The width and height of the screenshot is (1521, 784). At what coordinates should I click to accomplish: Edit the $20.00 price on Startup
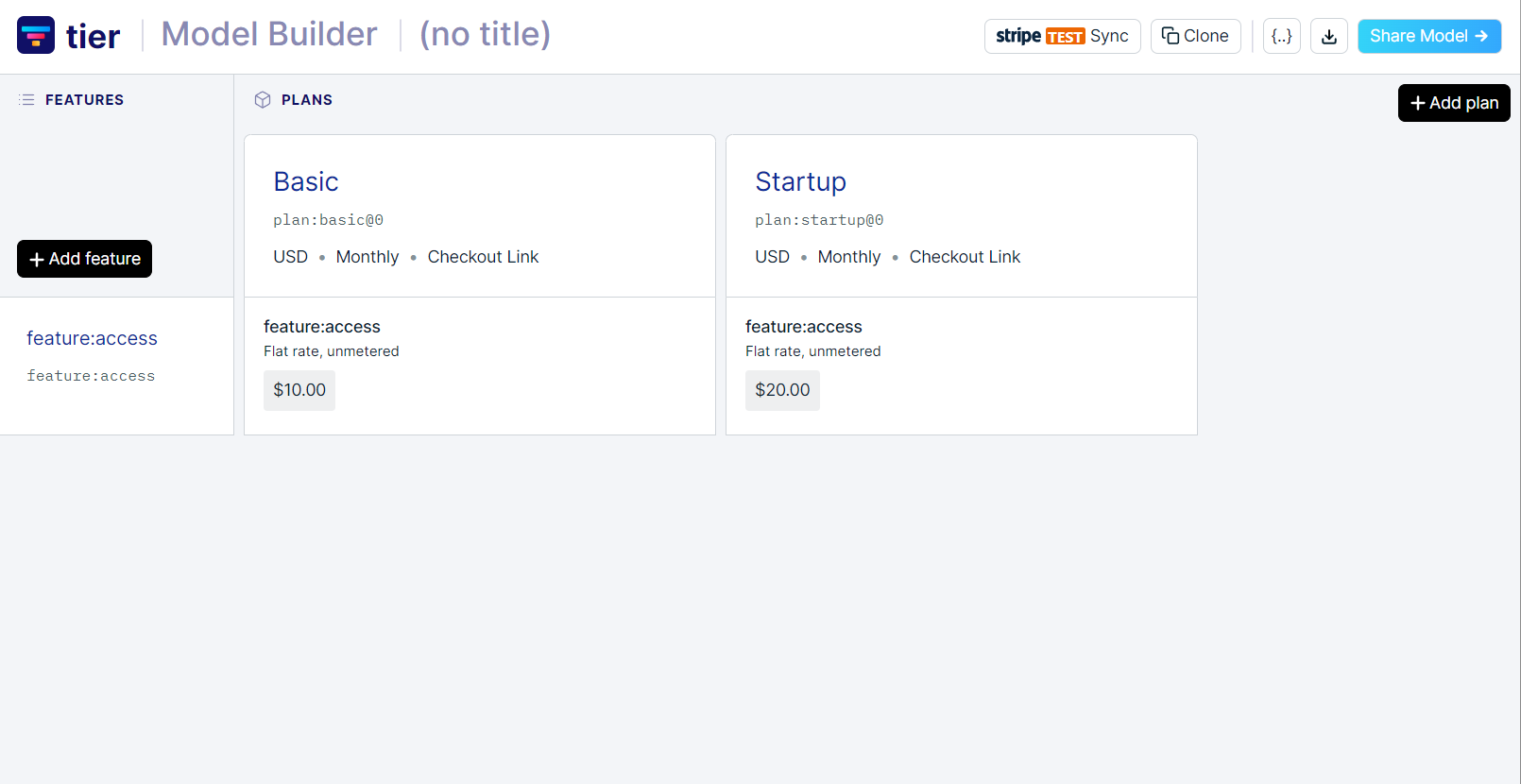coord(782,390)
